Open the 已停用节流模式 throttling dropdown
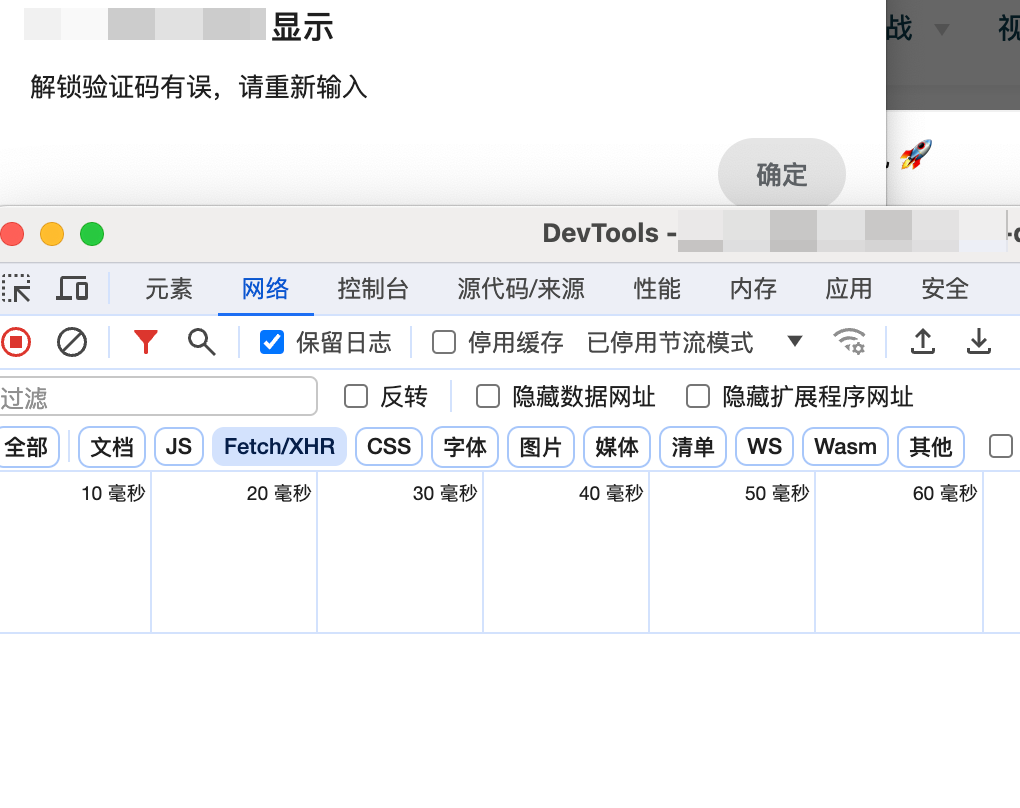This screenshot has width=1020, height=808. click(694, 343)
